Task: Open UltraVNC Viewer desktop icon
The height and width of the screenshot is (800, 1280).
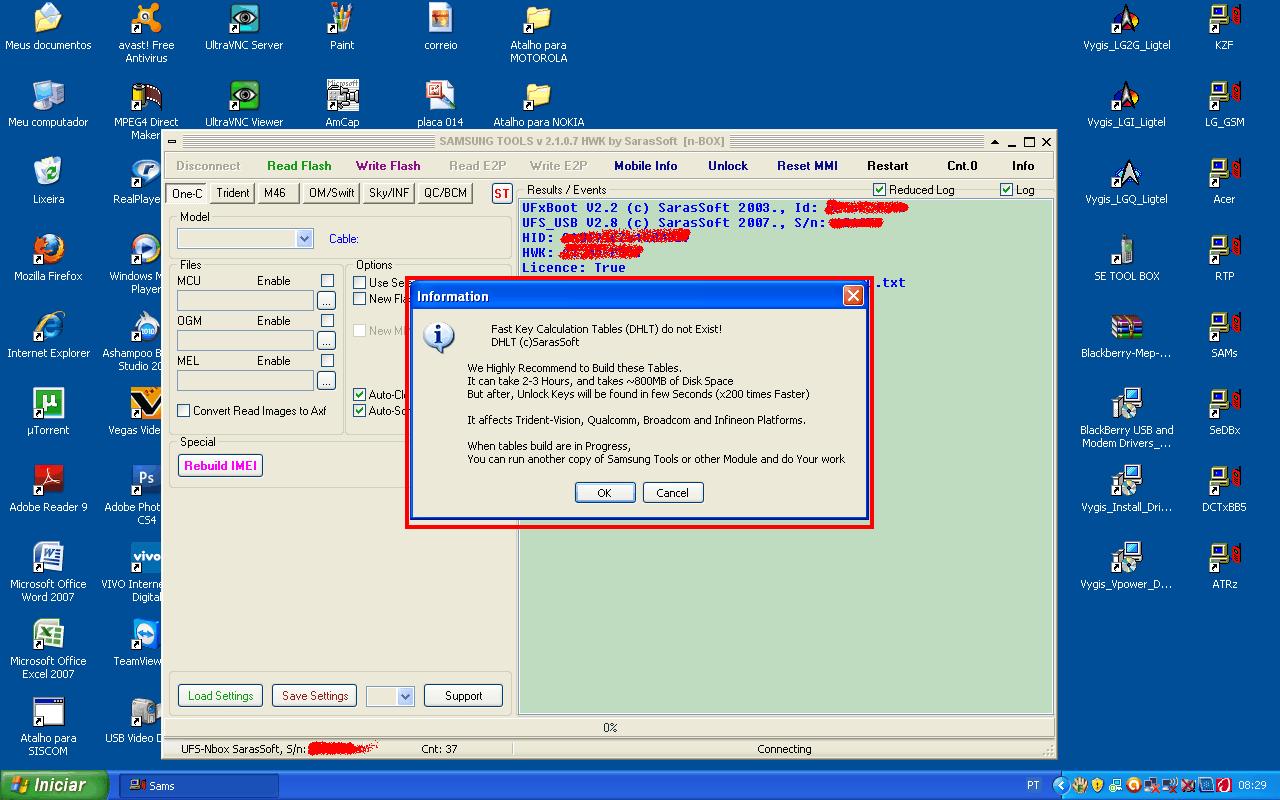Action: (x=244, y=104)
